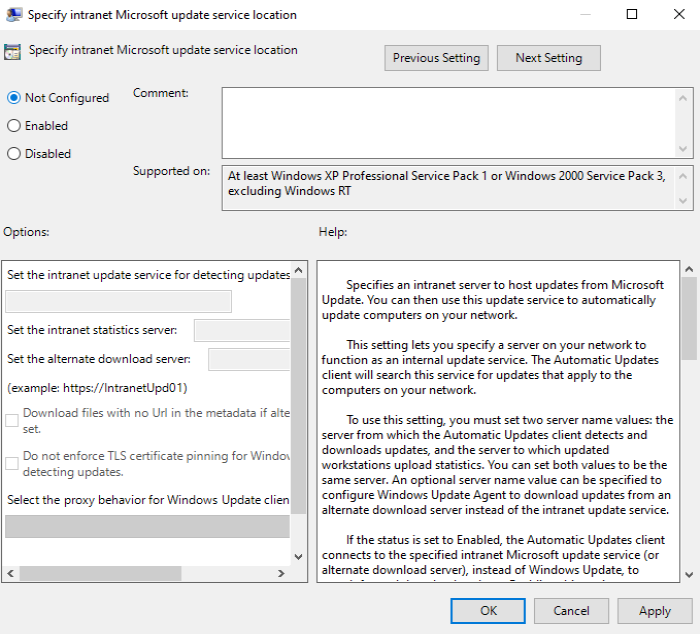This screenshot has width=700, height=634.
Task: Click Help pane scroll up arrow
Action: coord(689,269)
